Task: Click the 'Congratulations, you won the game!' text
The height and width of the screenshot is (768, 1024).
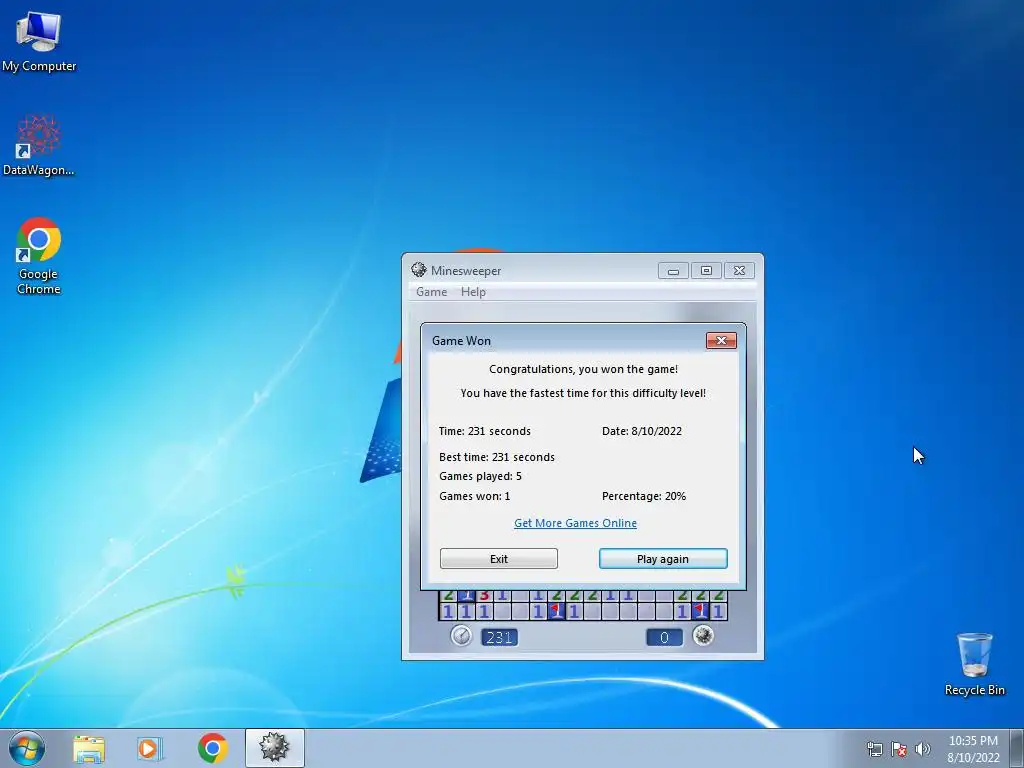Action: click(583, 369)
